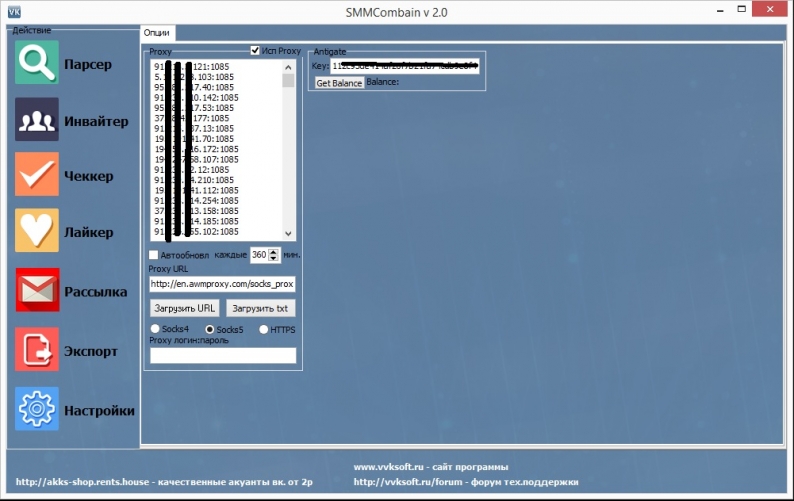The height and width of the screenshot is (501, 794).
Task: Select the Экспорт export icon
Action: point(37,350)
